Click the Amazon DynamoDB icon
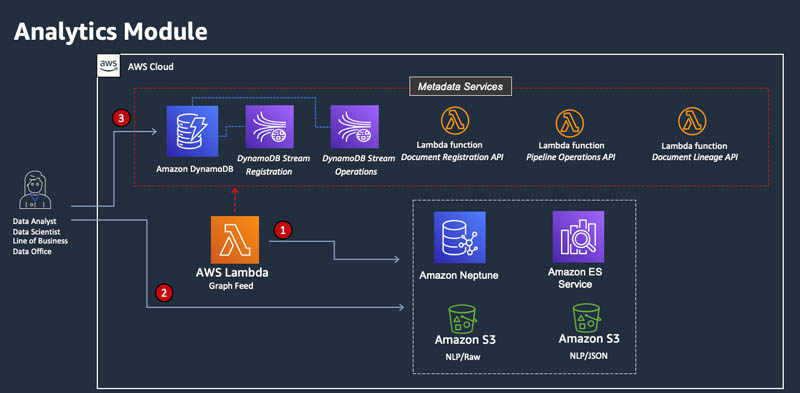Screen dimensions: 800x393 coord(192,131)
